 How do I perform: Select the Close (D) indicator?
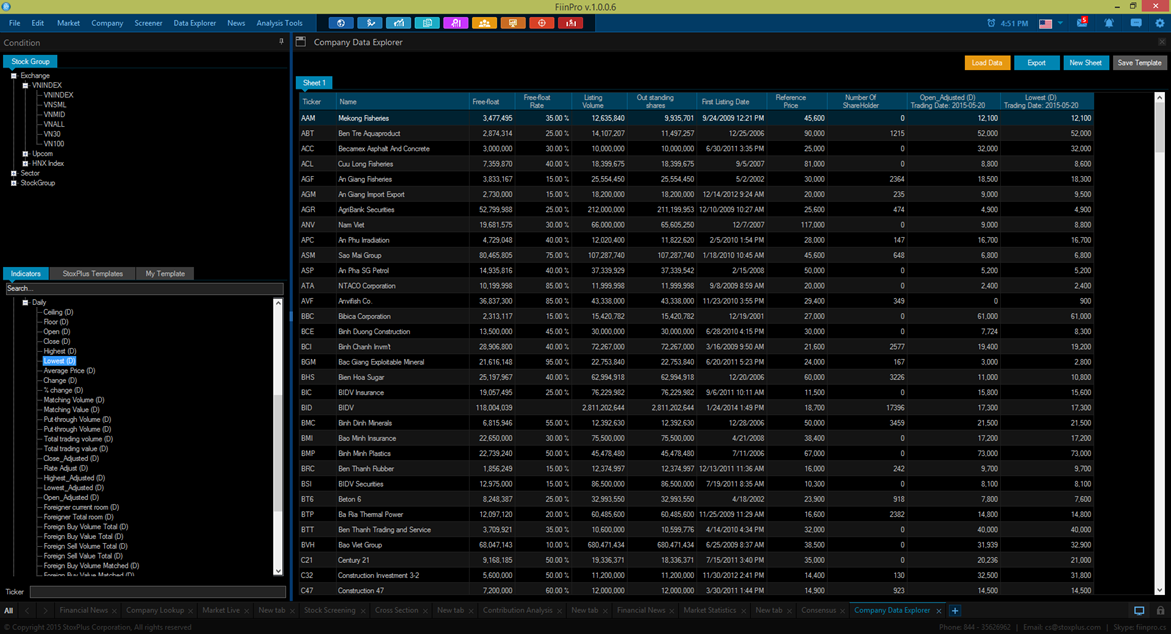coord(57,341)
